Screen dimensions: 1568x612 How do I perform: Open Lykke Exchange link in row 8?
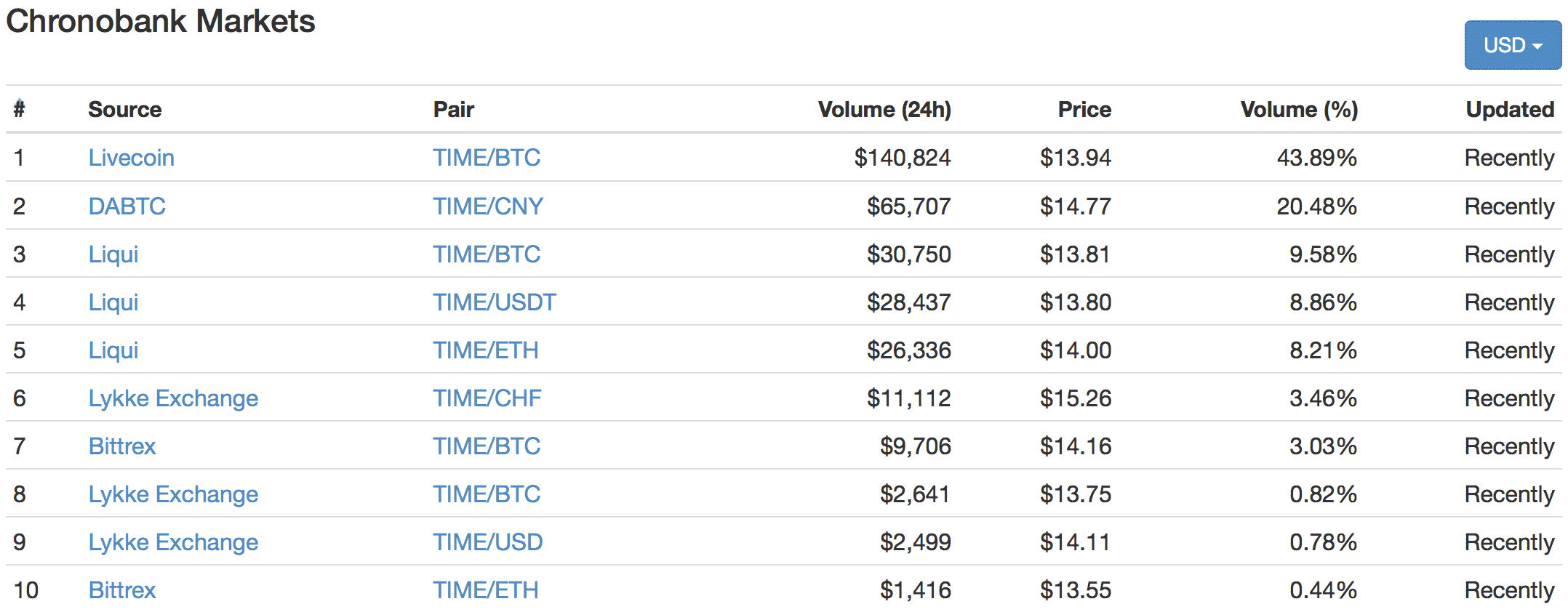pyautogui.click(x=173, y=494)
